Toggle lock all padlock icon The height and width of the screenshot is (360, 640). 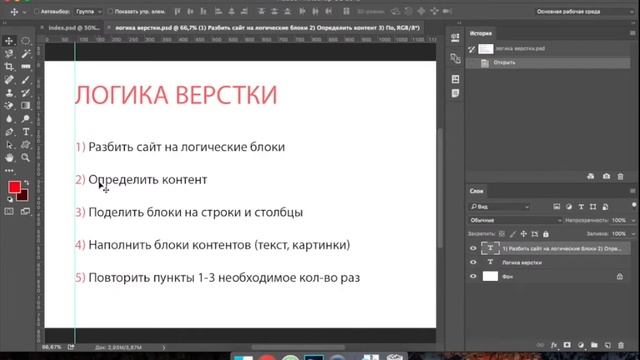coord(546,234)
